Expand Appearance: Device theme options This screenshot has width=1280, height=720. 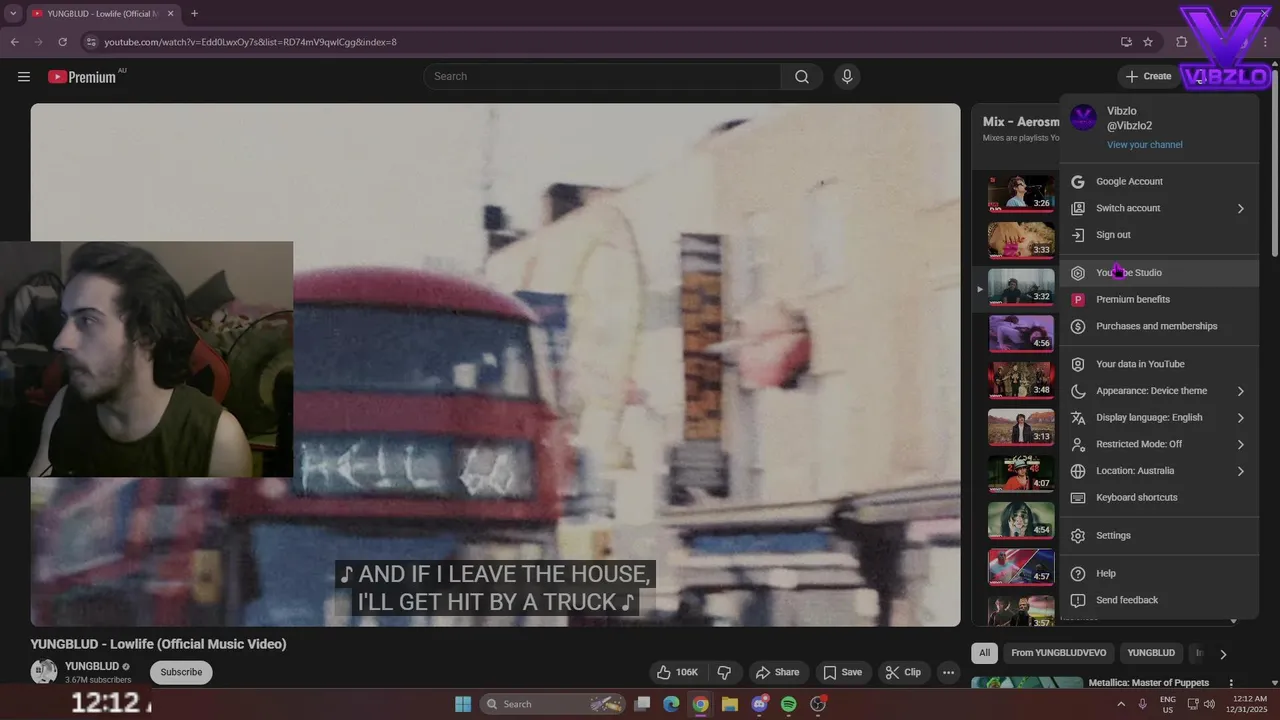[1159, 391]
